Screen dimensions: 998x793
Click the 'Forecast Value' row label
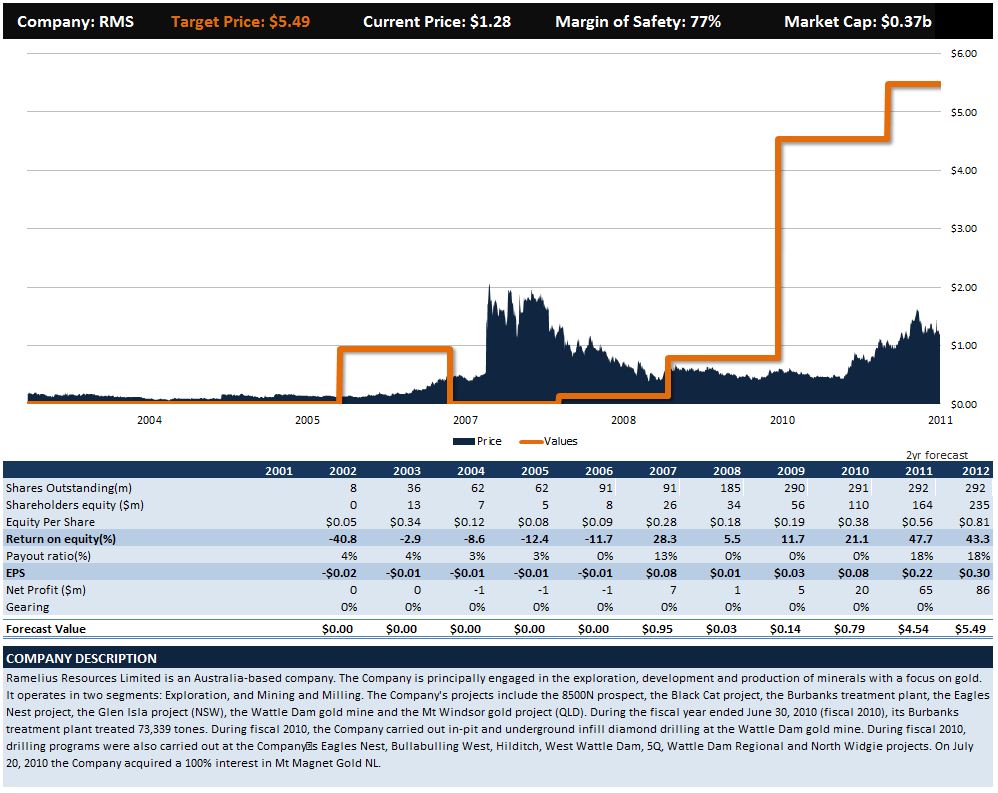(46, 629)
